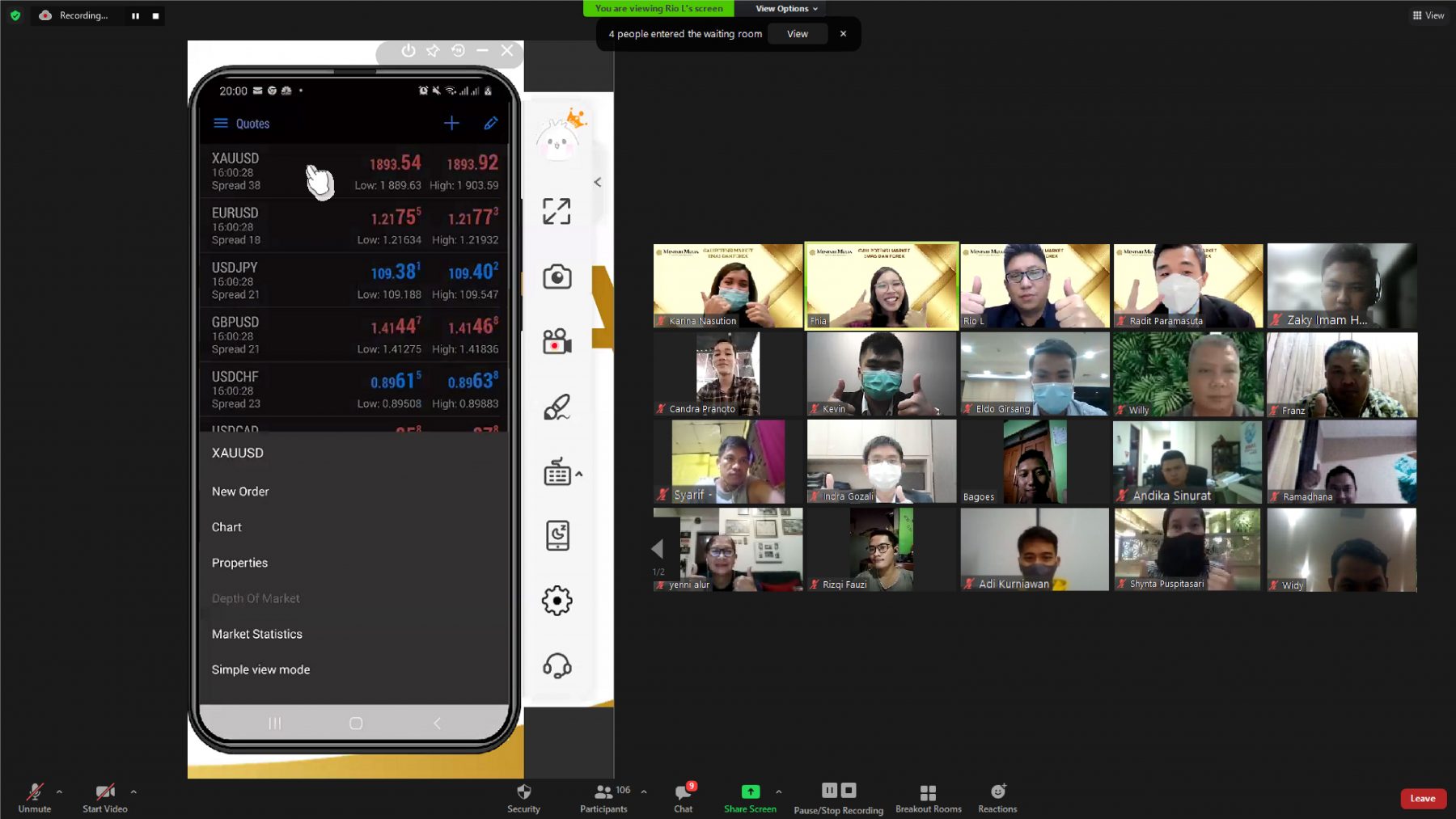Screen dimensions: 1456x819
Task: Go to previous gallery page arrow
Action: [658, 549]
